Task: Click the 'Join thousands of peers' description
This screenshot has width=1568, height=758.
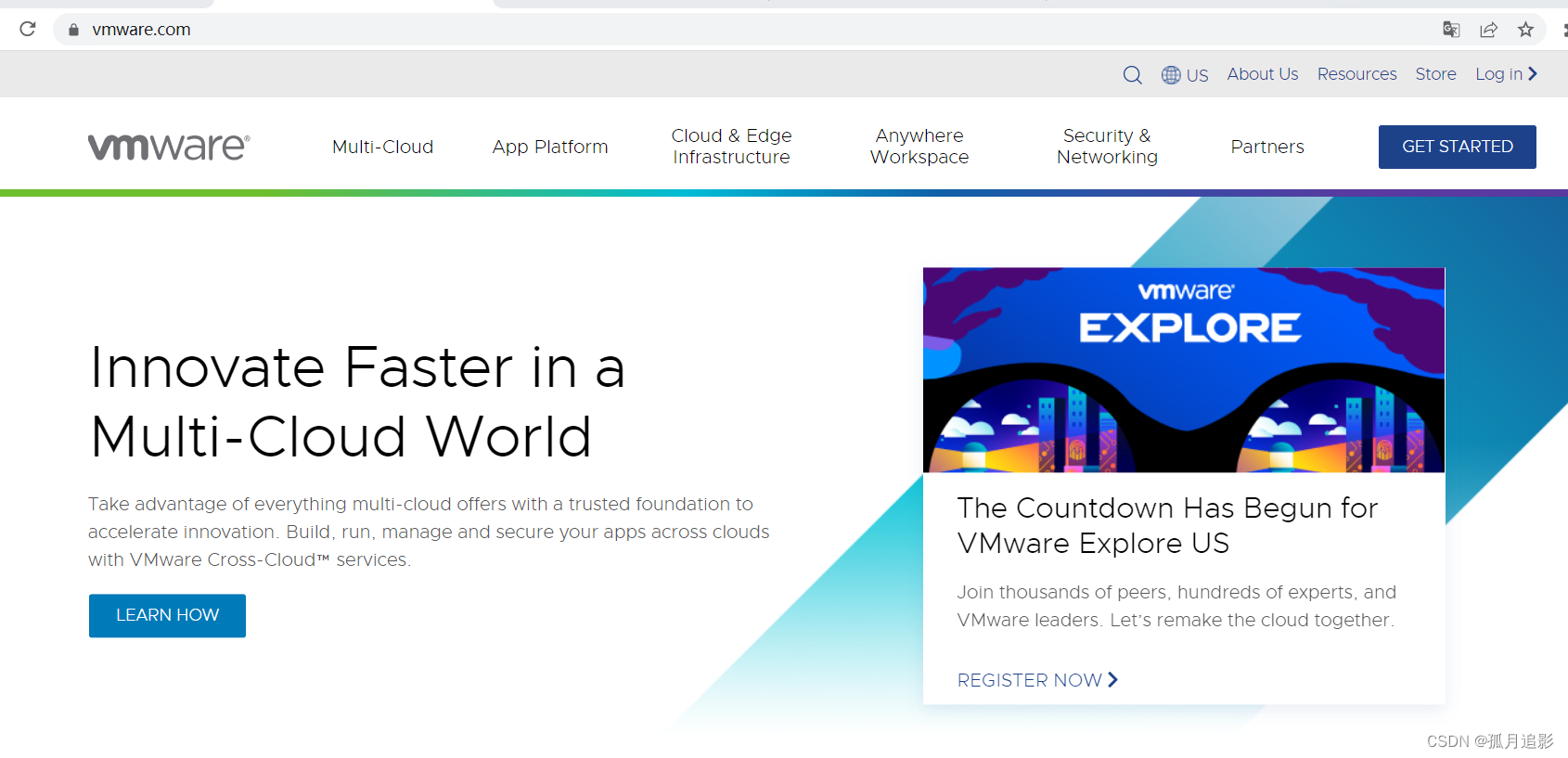Action: (x=1176, y=606)
